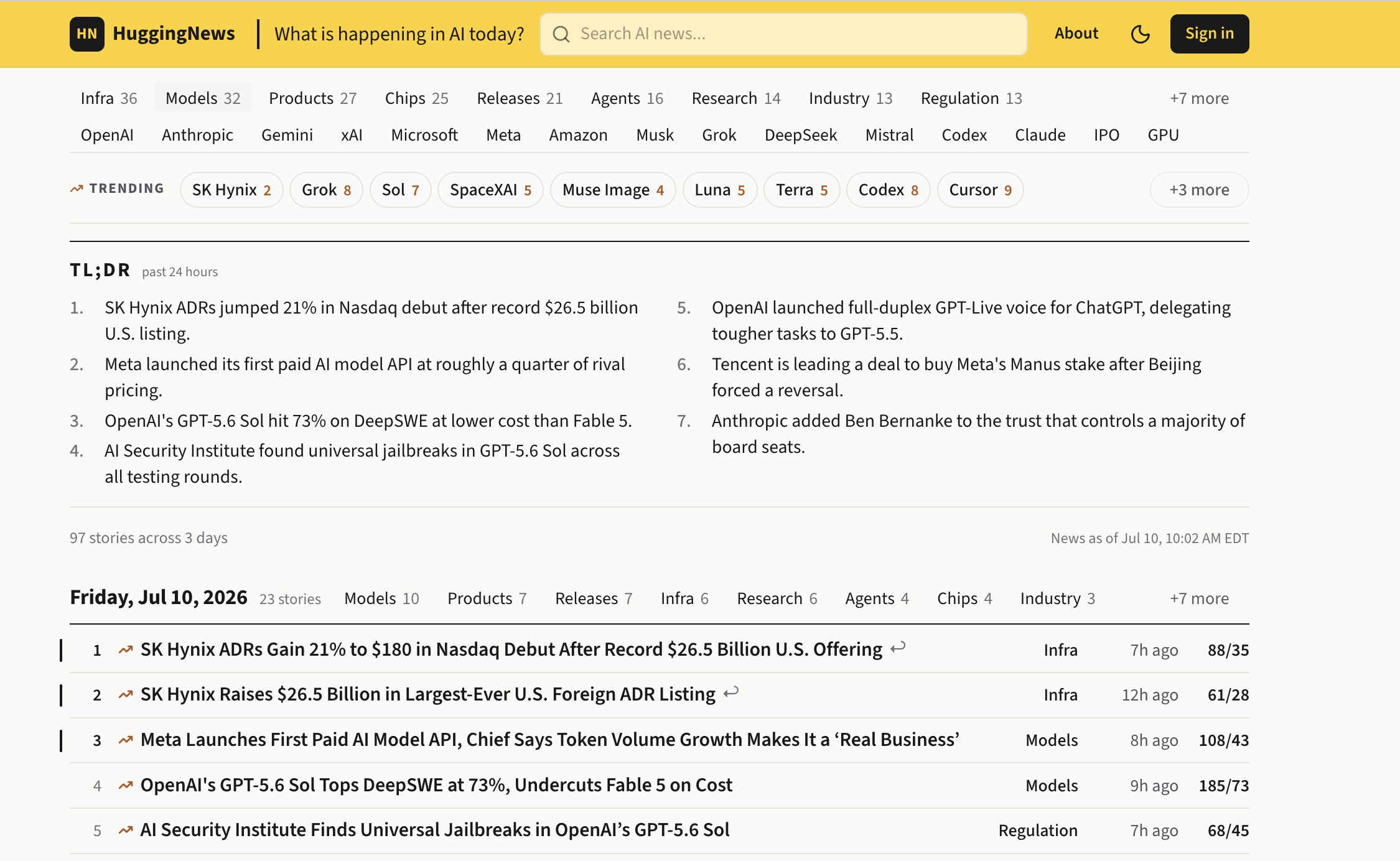
Task: Select the Industry 13 category tab
Action: 851,98
